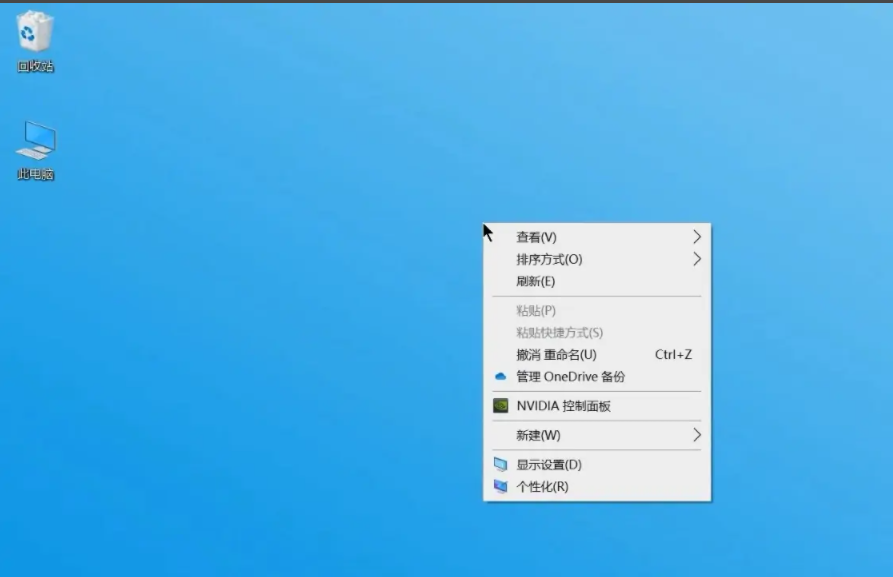Select 撤消 重命名(U) in the context menu
Screen dimensions: 893x577
[x=556, y=355]
